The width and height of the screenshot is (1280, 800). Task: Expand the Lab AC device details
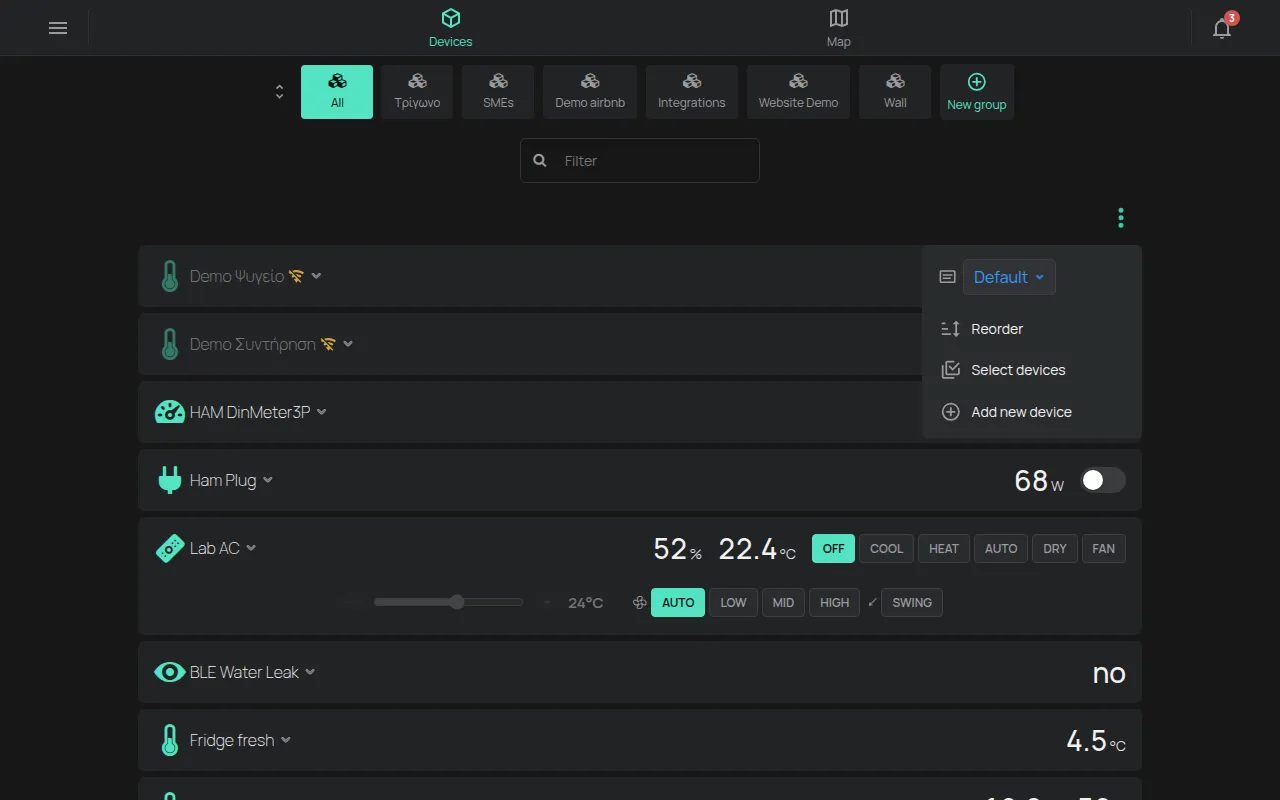pos(251,548)
